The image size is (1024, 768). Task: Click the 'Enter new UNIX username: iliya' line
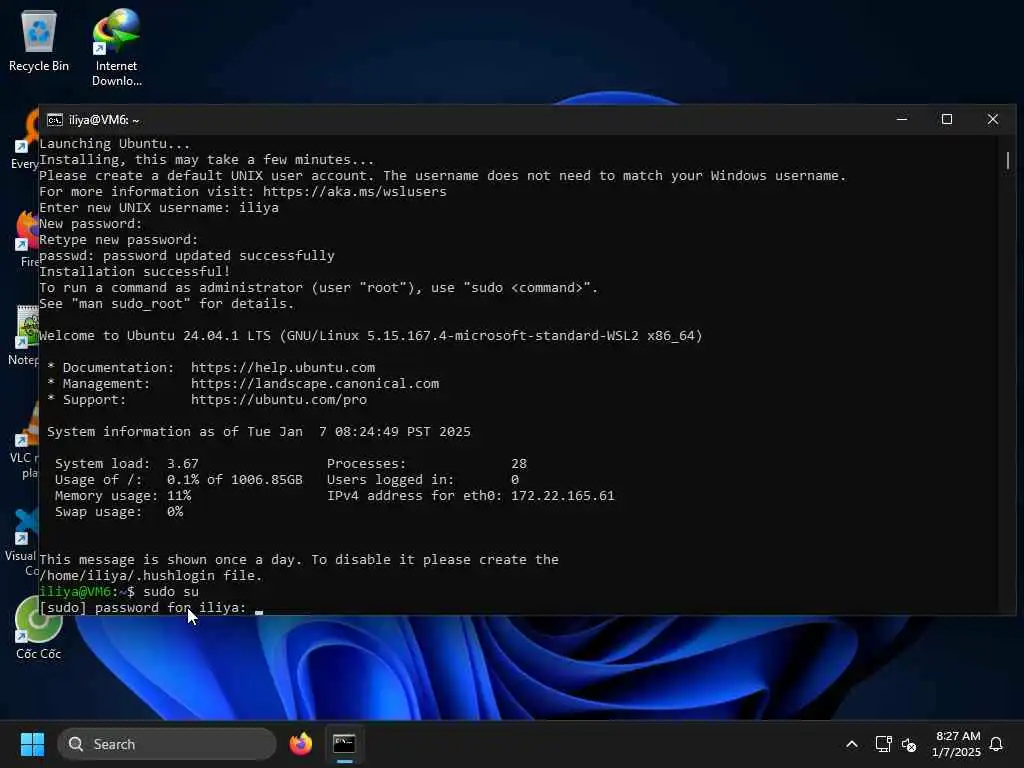(x=159, y=208)
